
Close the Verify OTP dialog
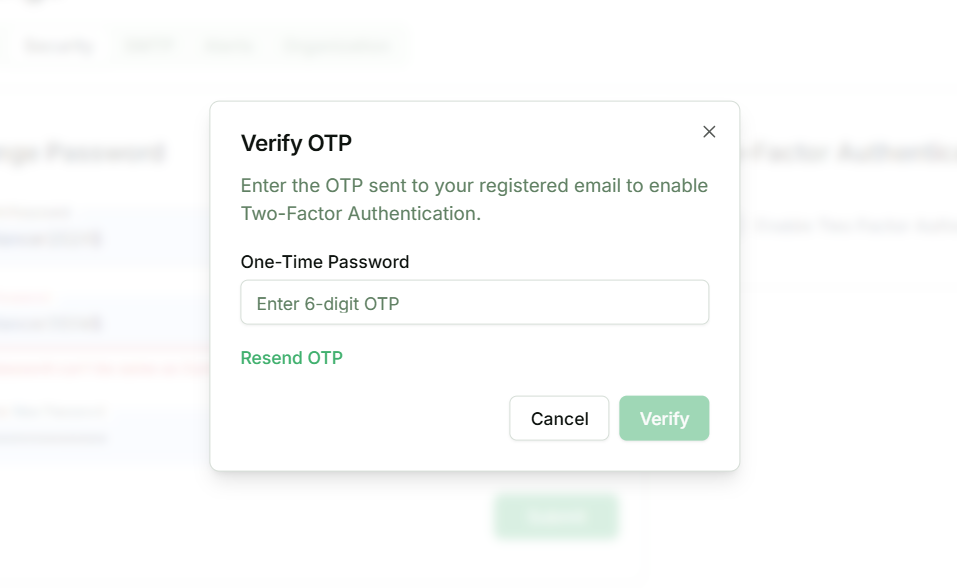[x=709, y=132]
